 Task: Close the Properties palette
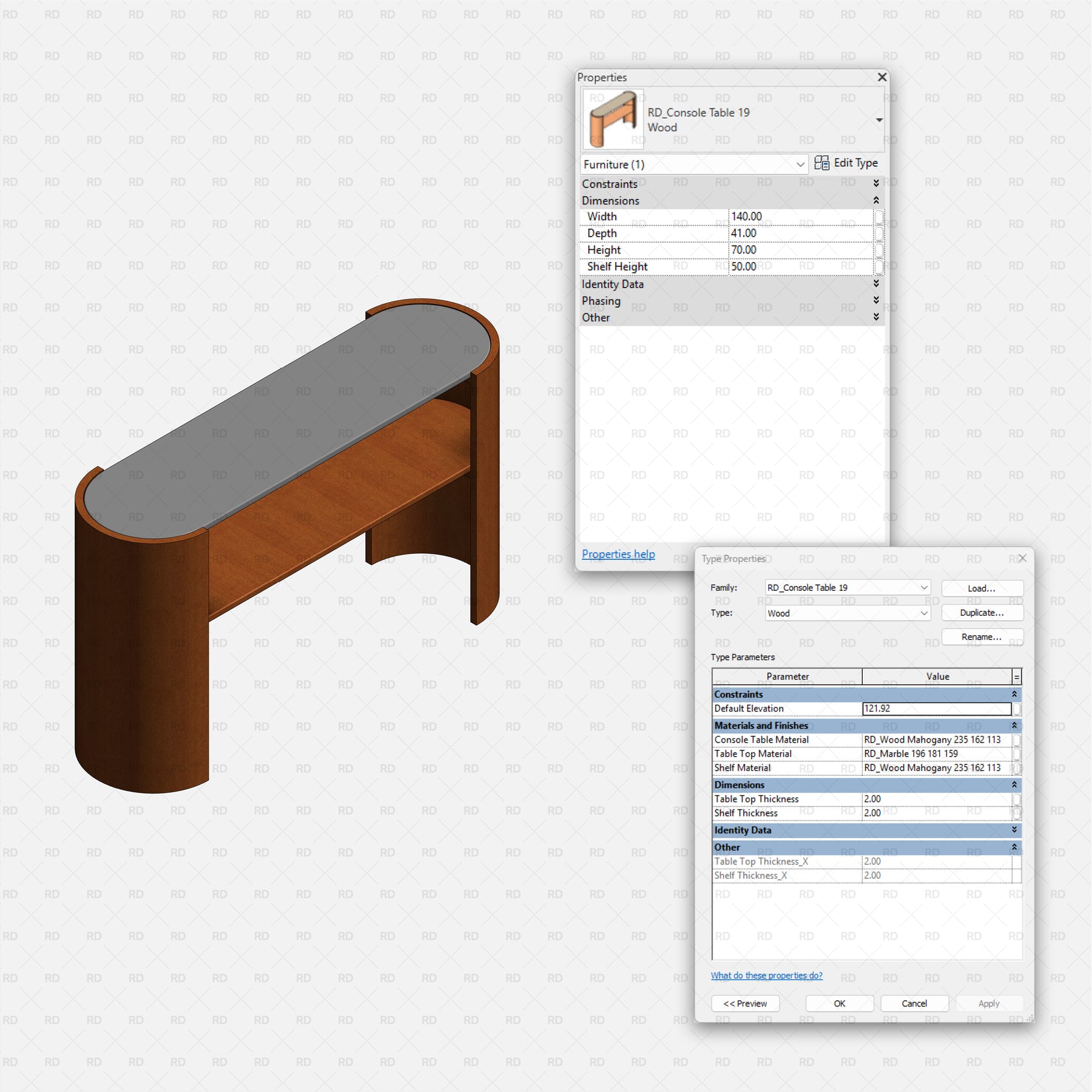[881, 77]
